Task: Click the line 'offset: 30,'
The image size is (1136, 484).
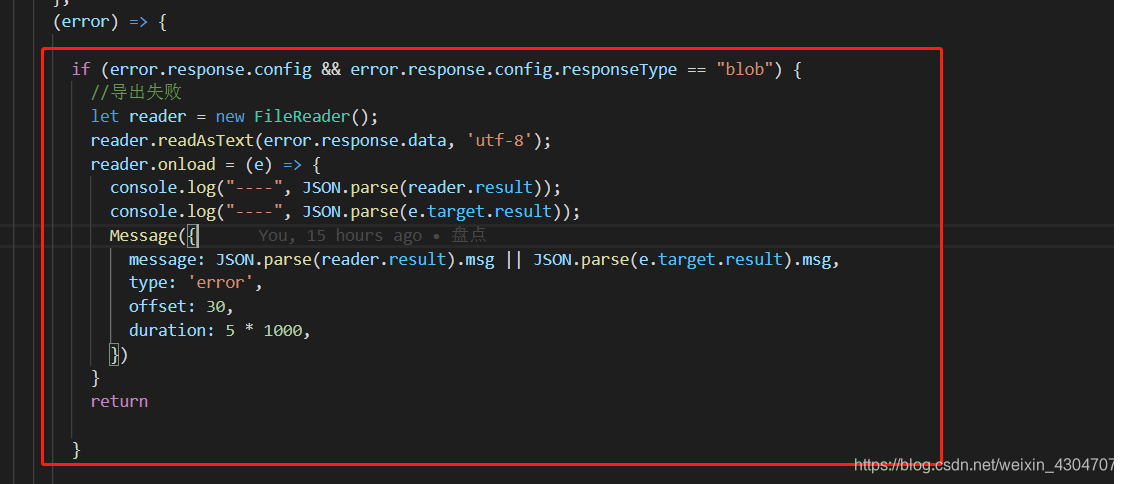Action: coord(181,306)
